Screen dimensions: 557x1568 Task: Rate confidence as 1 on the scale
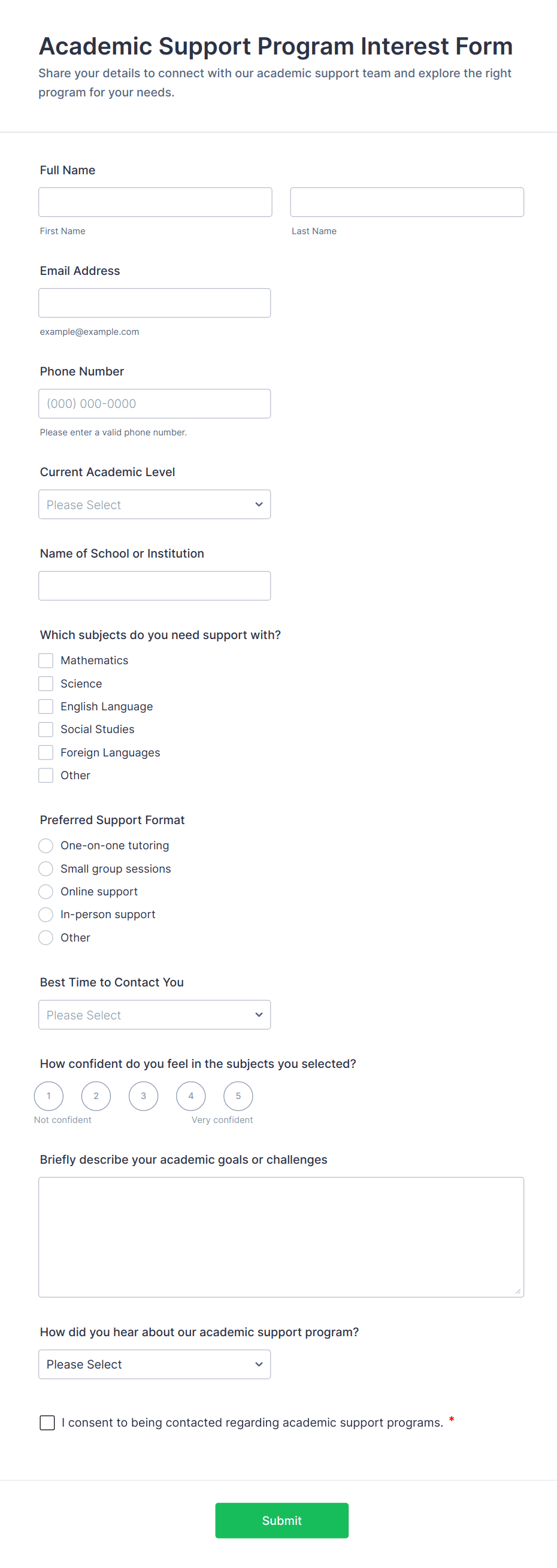click(49, 1095)
